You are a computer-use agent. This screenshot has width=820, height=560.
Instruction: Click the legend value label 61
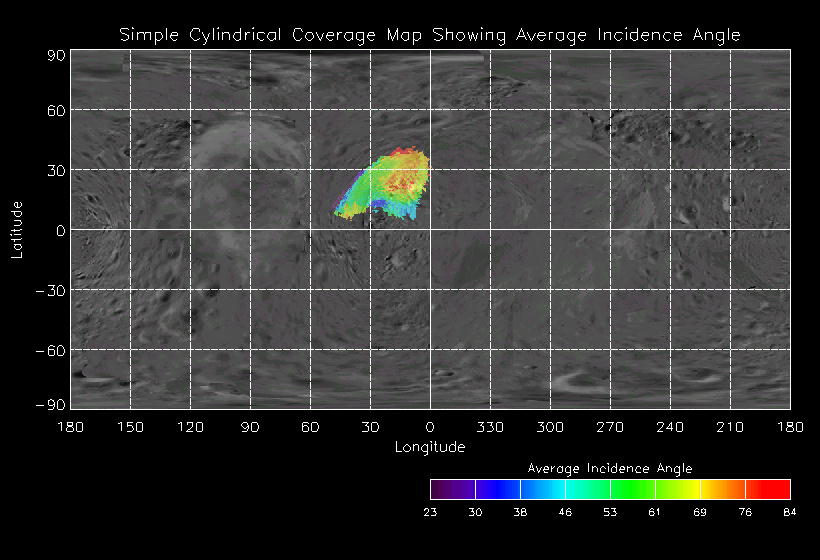click(655, 512)
